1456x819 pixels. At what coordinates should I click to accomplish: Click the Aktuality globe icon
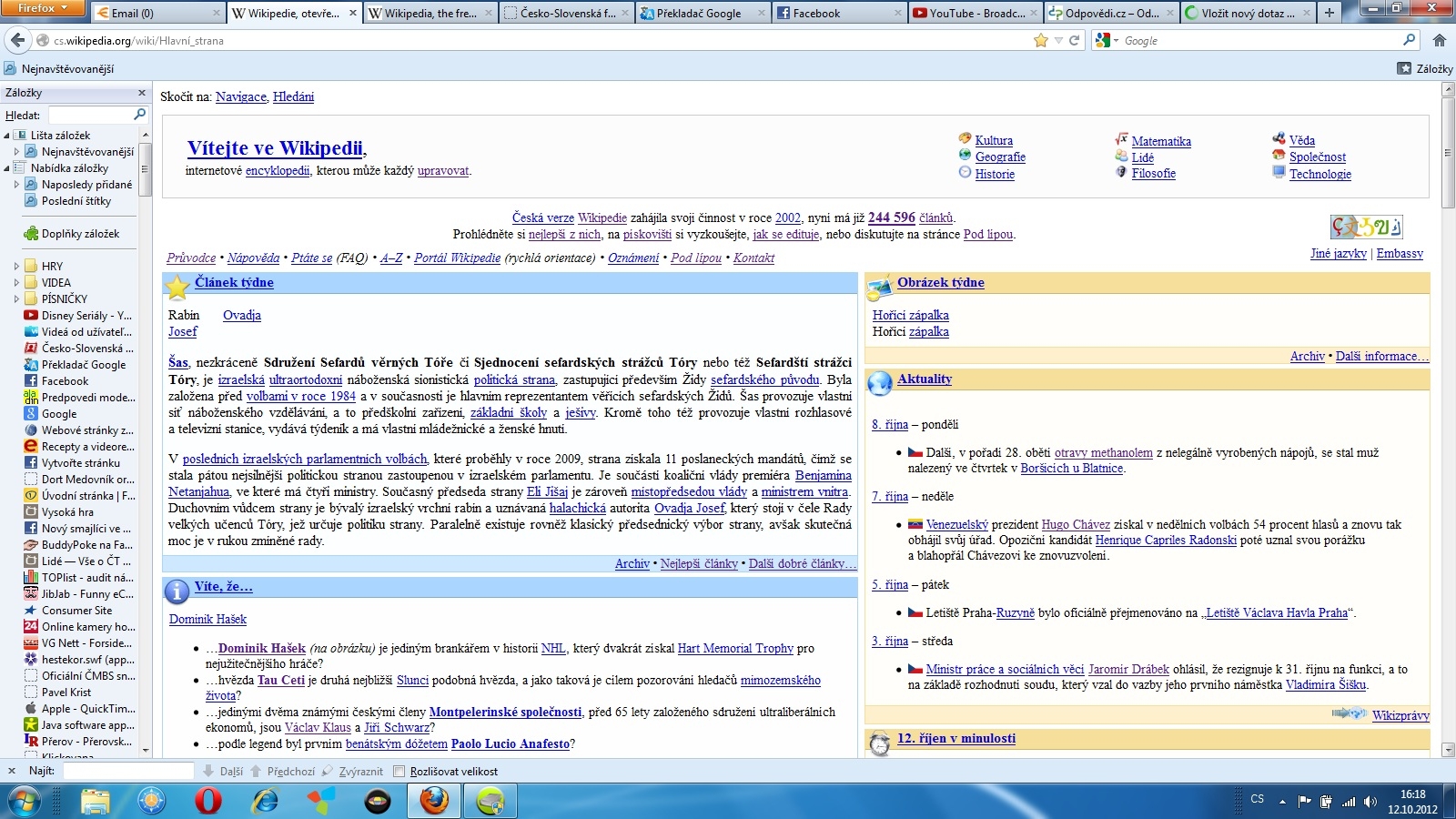880,384
